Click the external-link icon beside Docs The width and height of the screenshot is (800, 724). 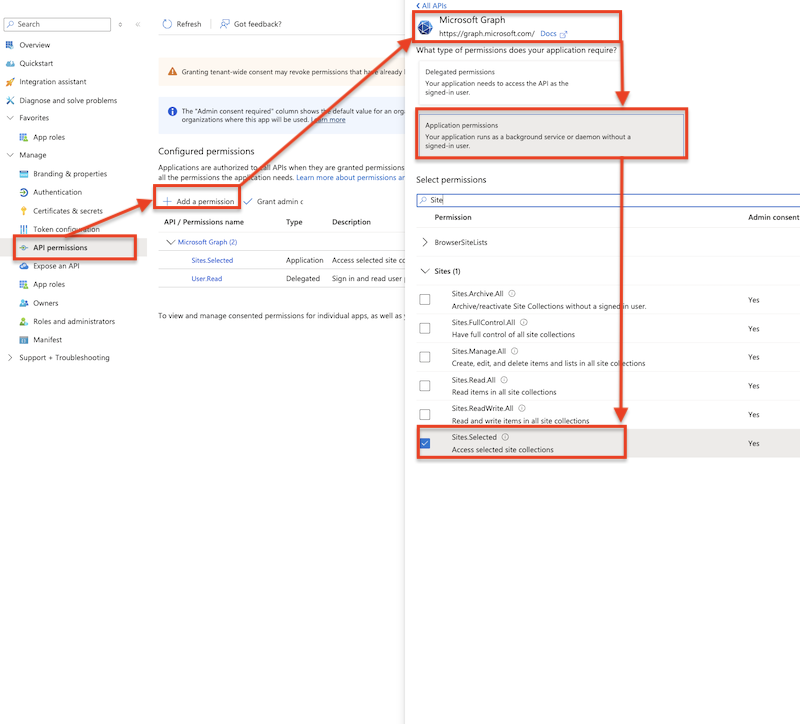click(x=563, y=34)
